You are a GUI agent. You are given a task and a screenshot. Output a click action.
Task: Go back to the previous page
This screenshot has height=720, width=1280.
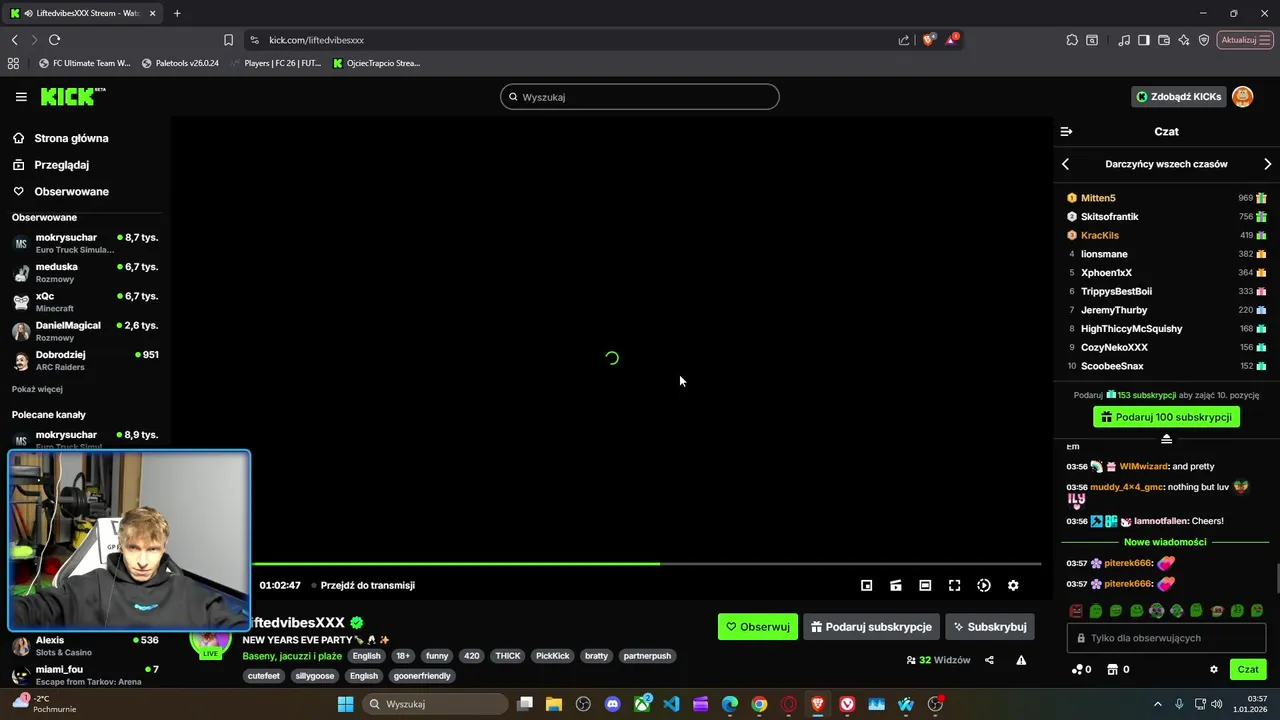point(14,40)
